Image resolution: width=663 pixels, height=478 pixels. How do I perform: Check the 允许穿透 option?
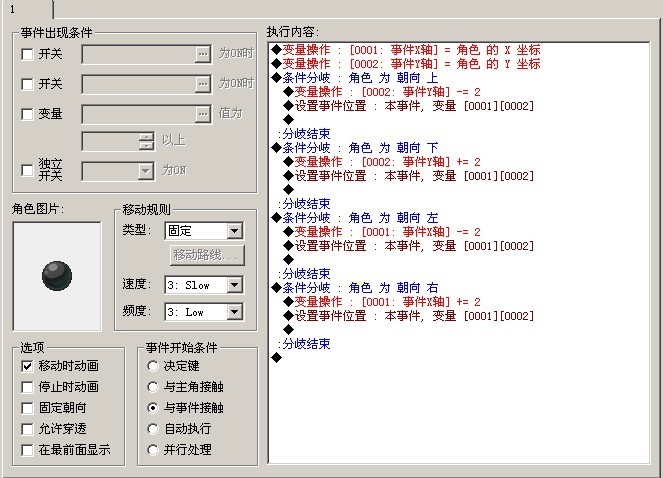[27, 429]
